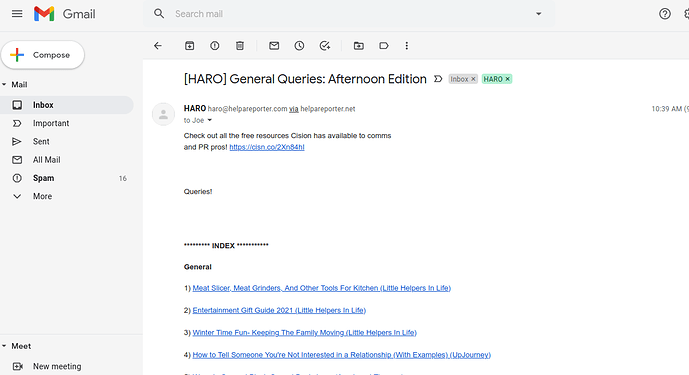Viewport: 689px width, 375px height.
Task: Report spam using the exclamation icon
Action: [214, 46]
